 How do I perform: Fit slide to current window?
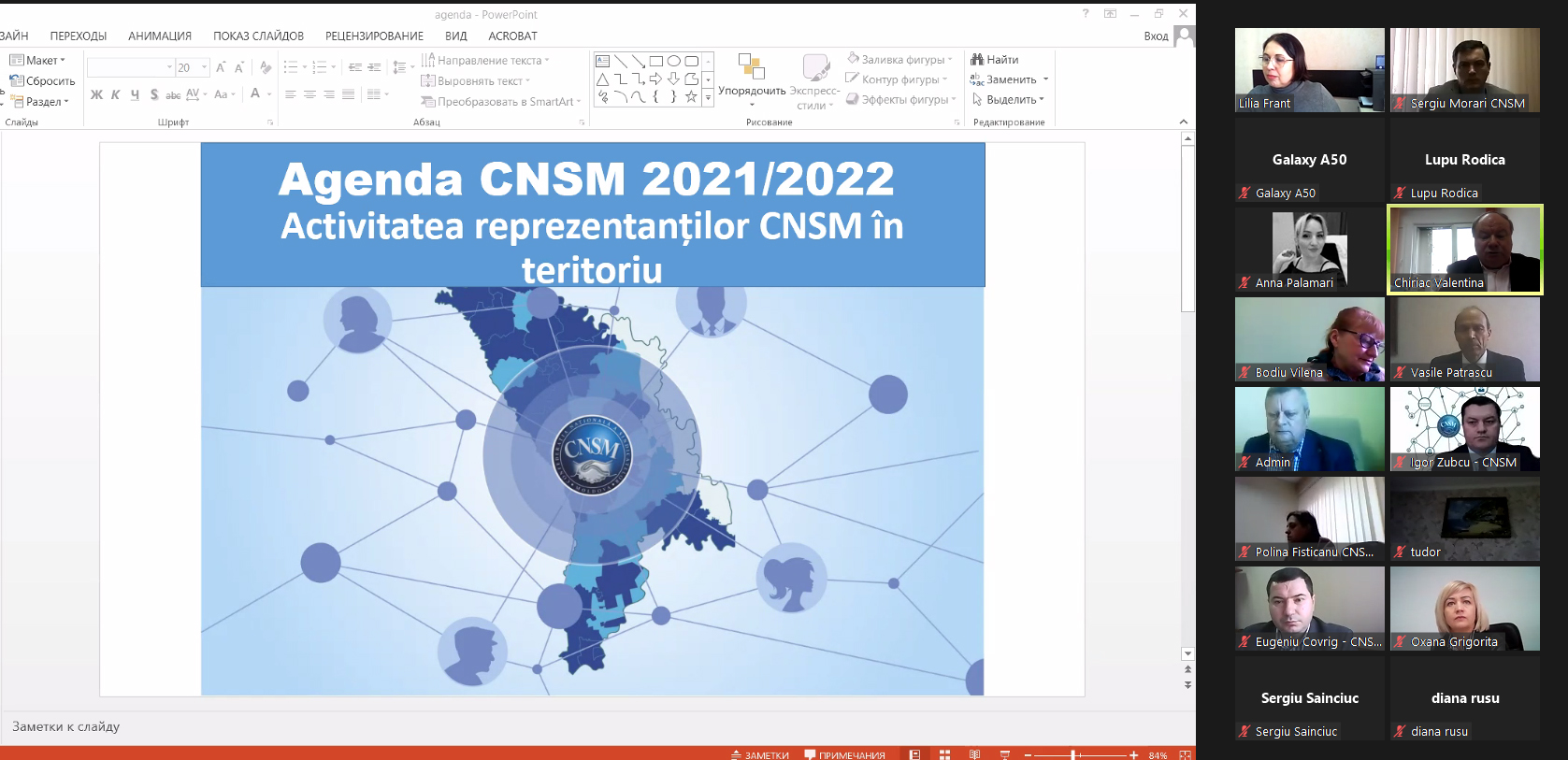pyautogui.click(x=1186, y=754)
